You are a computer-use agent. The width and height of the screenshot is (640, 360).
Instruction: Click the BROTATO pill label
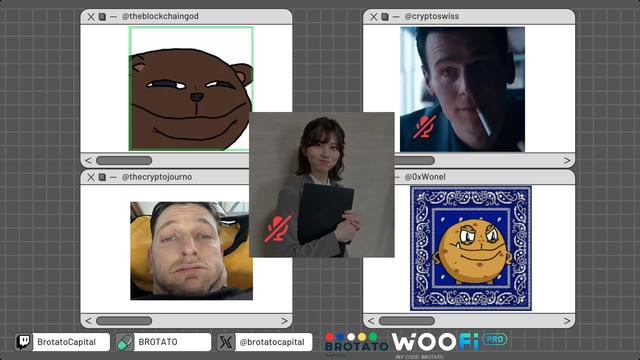(x=158, y=342)
